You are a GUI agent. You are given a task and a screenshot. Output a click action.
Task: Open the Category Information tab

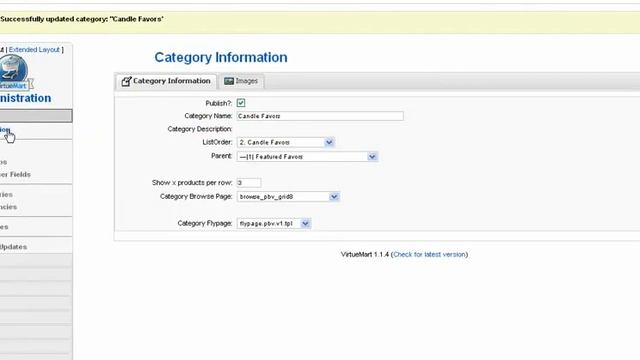(x=166, y=81)
